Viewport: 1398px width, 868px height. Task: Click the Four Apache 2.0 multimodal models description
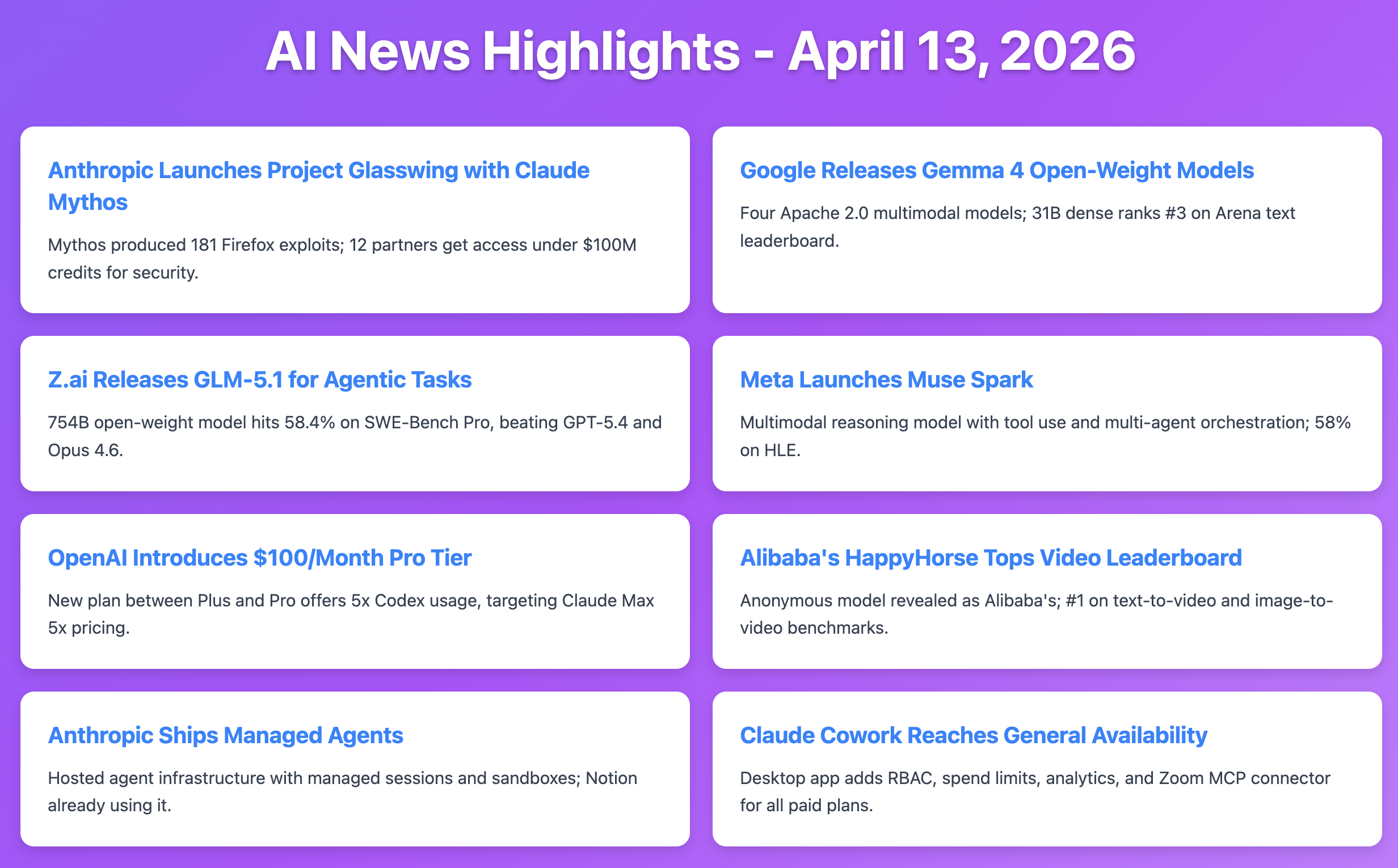tap(1017, 227)
